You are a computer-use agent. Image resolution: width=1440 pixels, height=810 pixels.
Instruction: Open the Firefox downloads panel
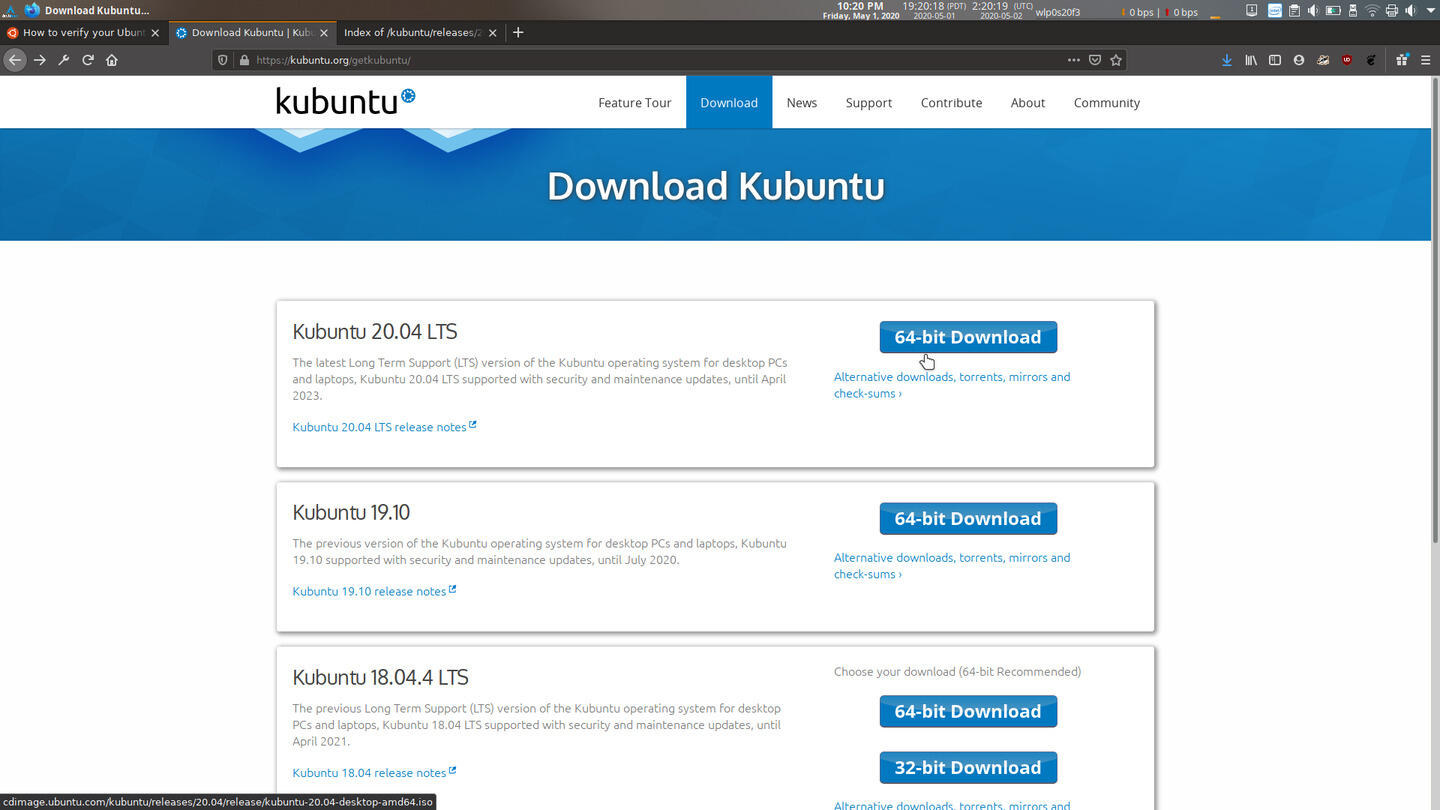point(1227,60)
